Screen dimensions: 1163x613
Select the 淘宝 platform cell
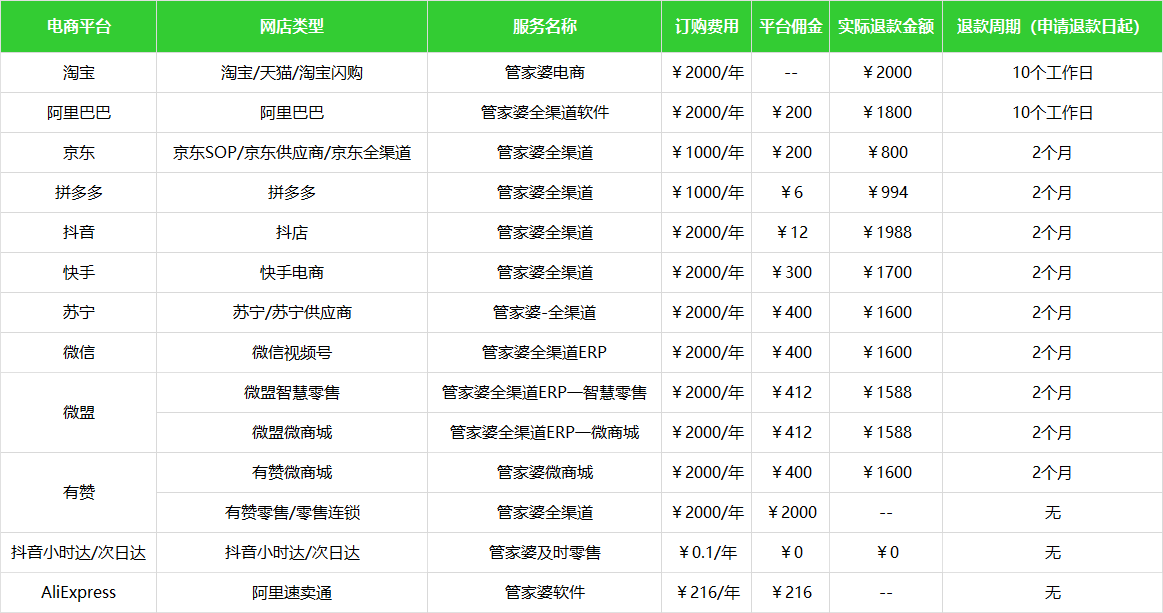[79, 73]
